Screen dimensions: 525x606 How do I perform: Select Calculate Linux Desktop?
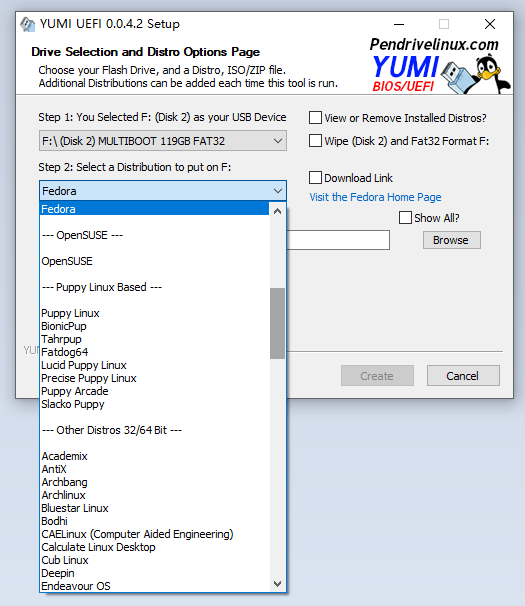tap(154, 547)
